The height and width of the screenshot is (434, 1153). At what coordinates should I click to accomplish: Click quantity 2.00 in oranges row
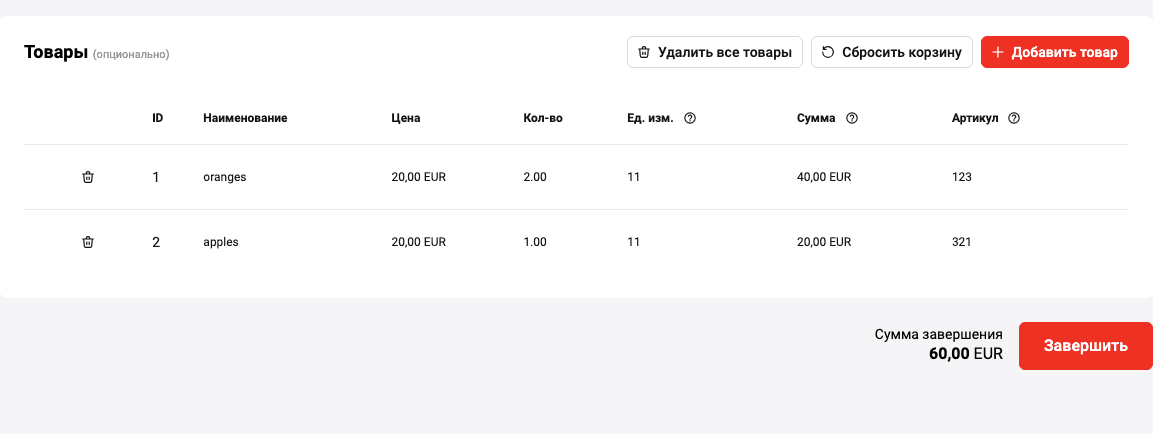(x=535, y=177)
